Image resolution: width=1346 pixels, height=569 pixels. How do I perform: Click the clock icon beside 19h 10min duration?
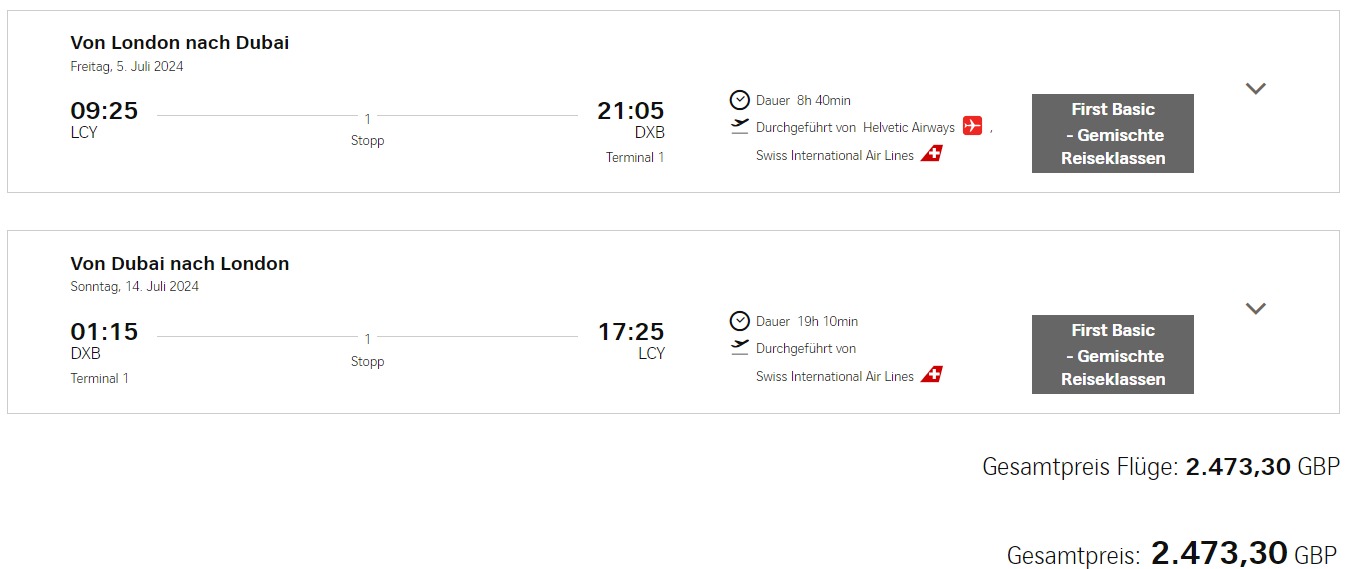[x=739, y=321]
